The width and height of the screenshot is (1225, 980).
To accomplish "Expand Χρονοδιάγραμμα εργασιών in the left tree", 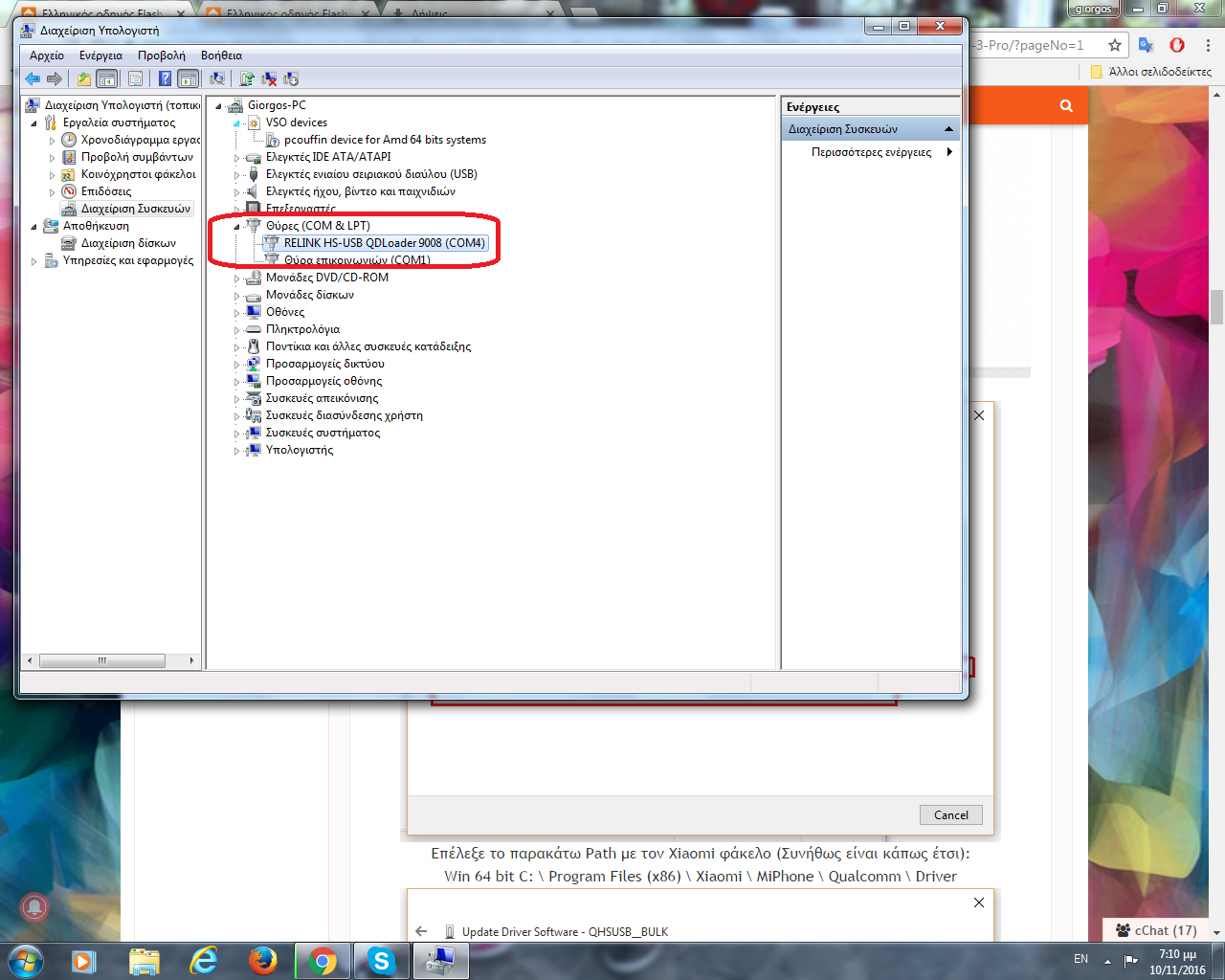I will click(53, 140).
